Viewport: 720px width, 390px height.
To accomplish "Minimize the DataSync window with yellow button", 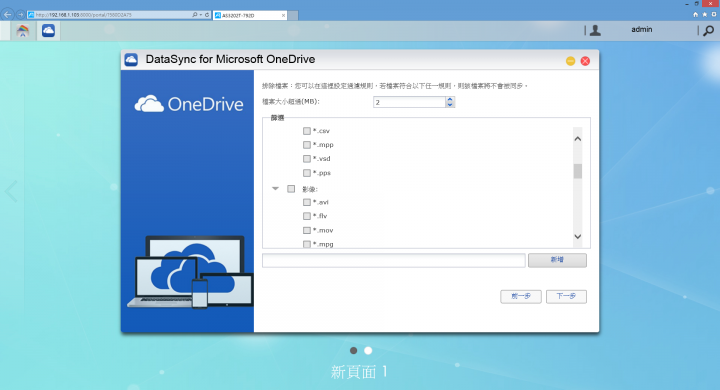I will (x=570, y=61).
